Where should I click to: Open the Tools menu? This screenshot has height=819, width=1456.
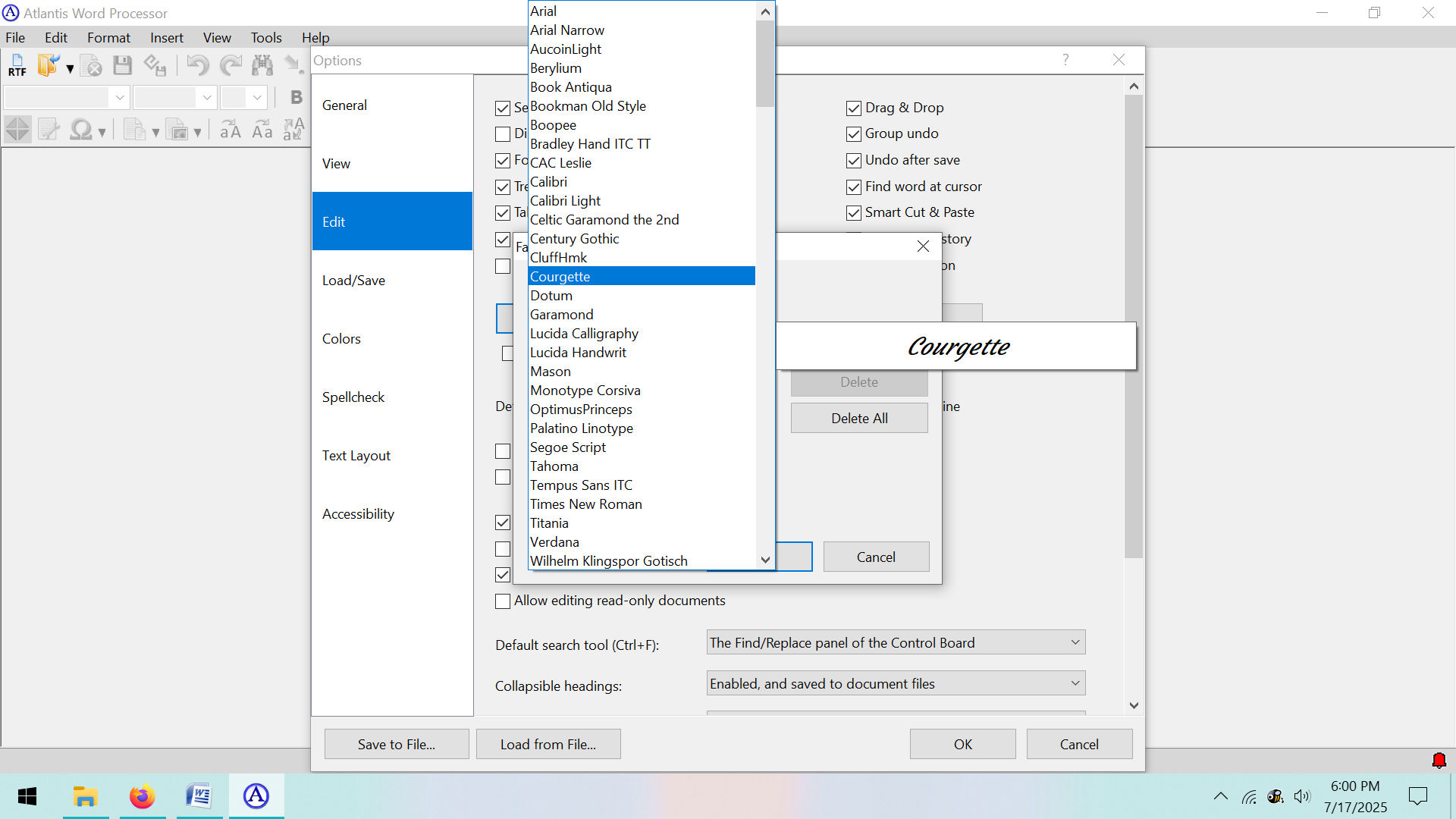pos(266,38)
